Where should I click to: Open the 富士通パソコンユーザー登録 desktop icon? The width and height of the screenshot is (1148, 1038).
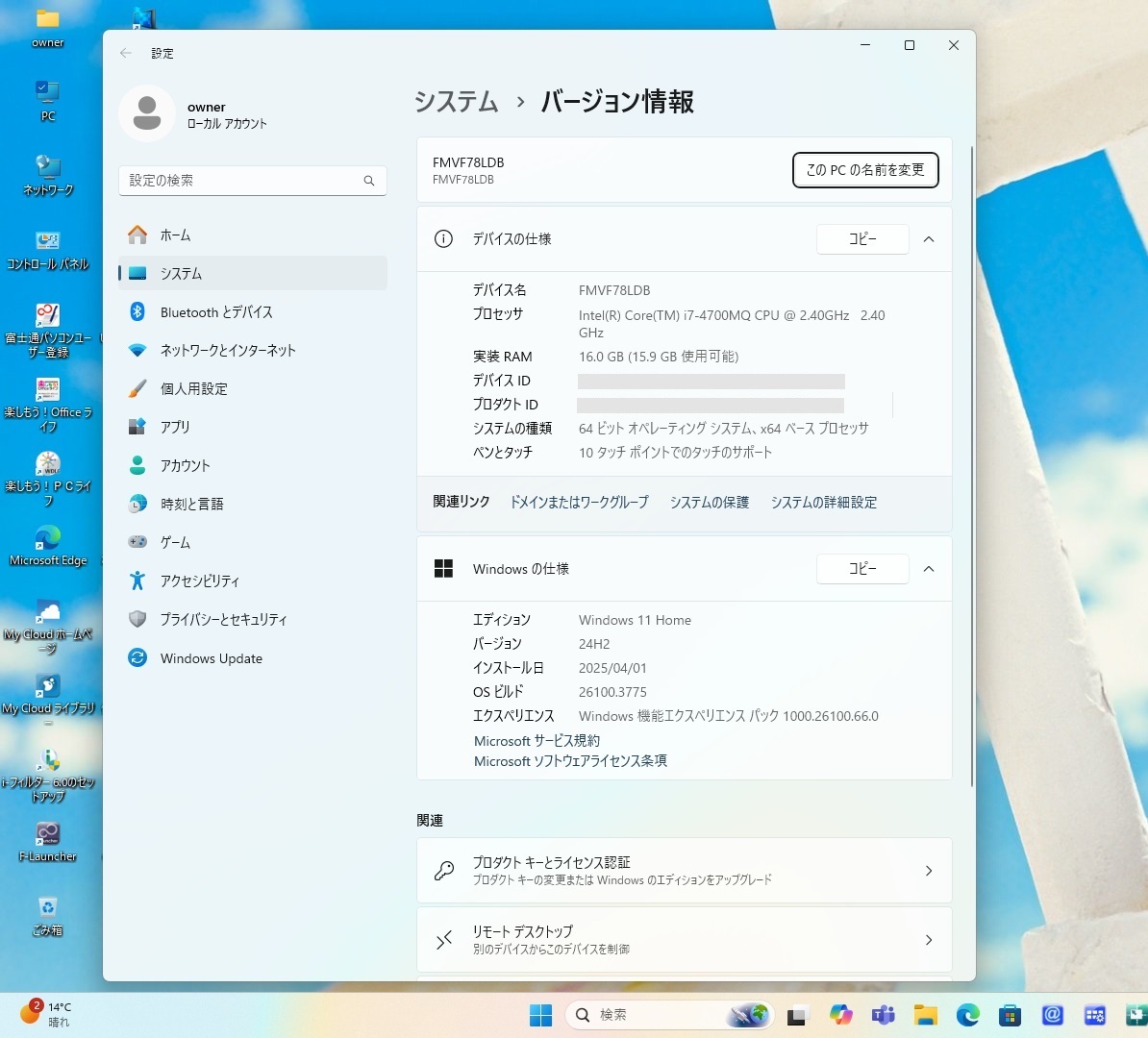pyautogui.click(x=47, y=330)
